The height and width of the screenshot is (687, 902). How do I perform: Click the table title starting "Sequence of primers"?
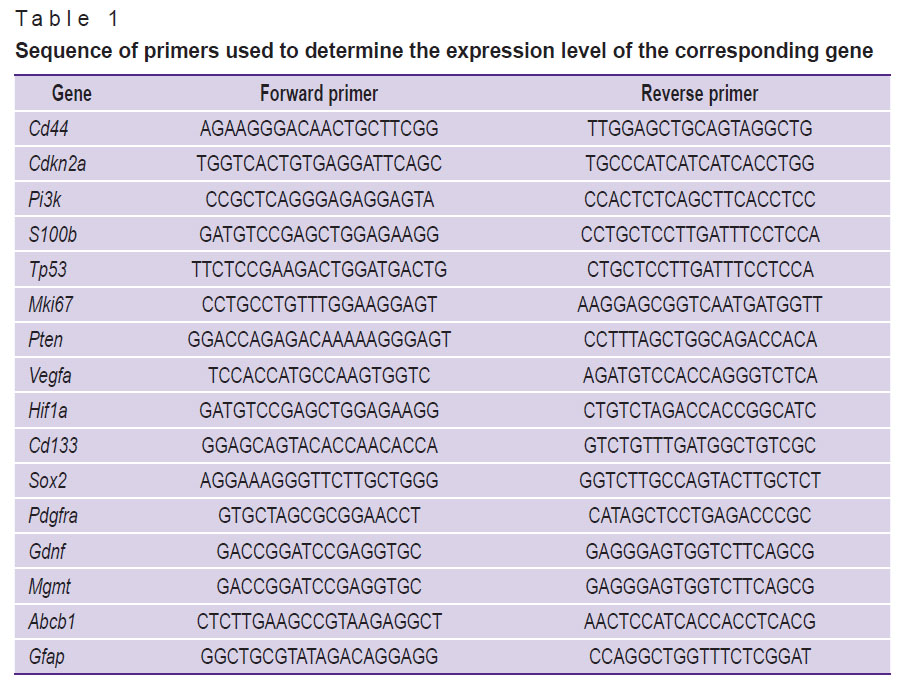(444, 51)
